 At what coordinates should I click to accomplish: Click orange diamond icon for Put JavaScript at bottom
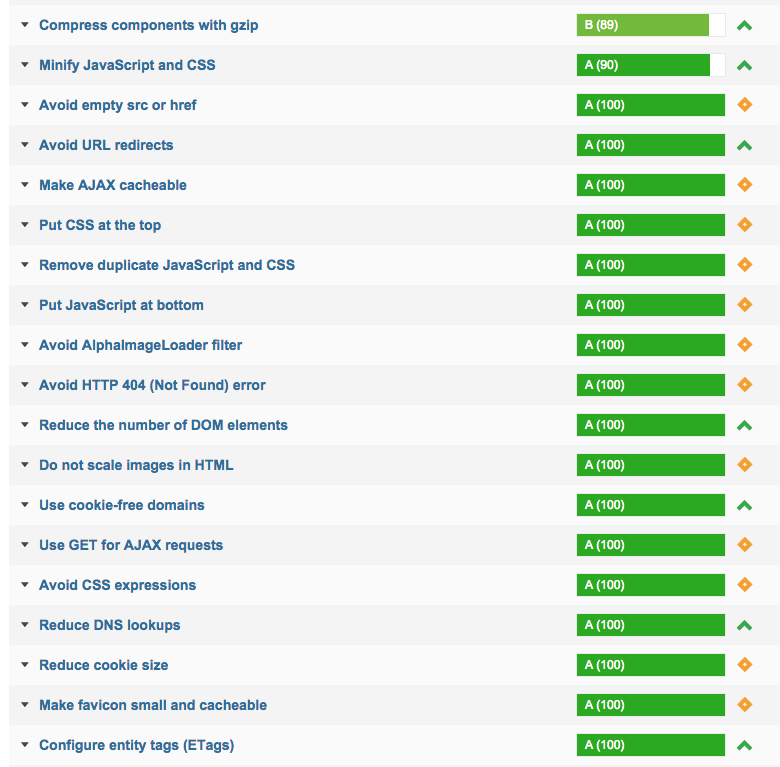pos(744,305)
